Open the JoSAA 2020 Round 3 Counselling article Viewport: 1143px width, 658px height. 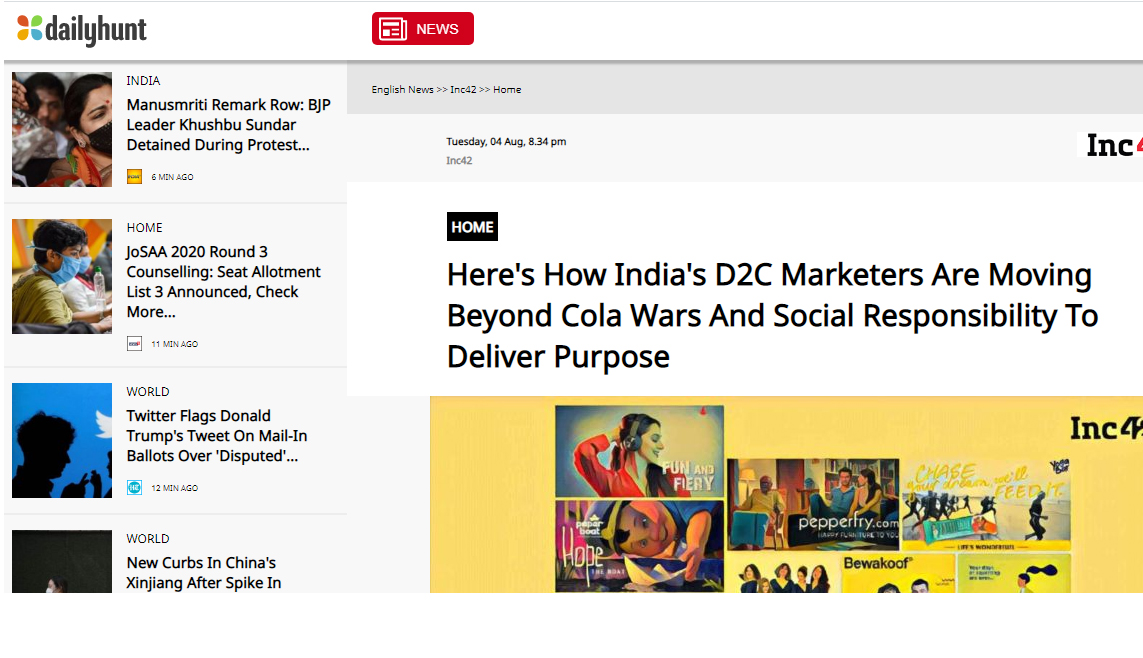point(223,281)
